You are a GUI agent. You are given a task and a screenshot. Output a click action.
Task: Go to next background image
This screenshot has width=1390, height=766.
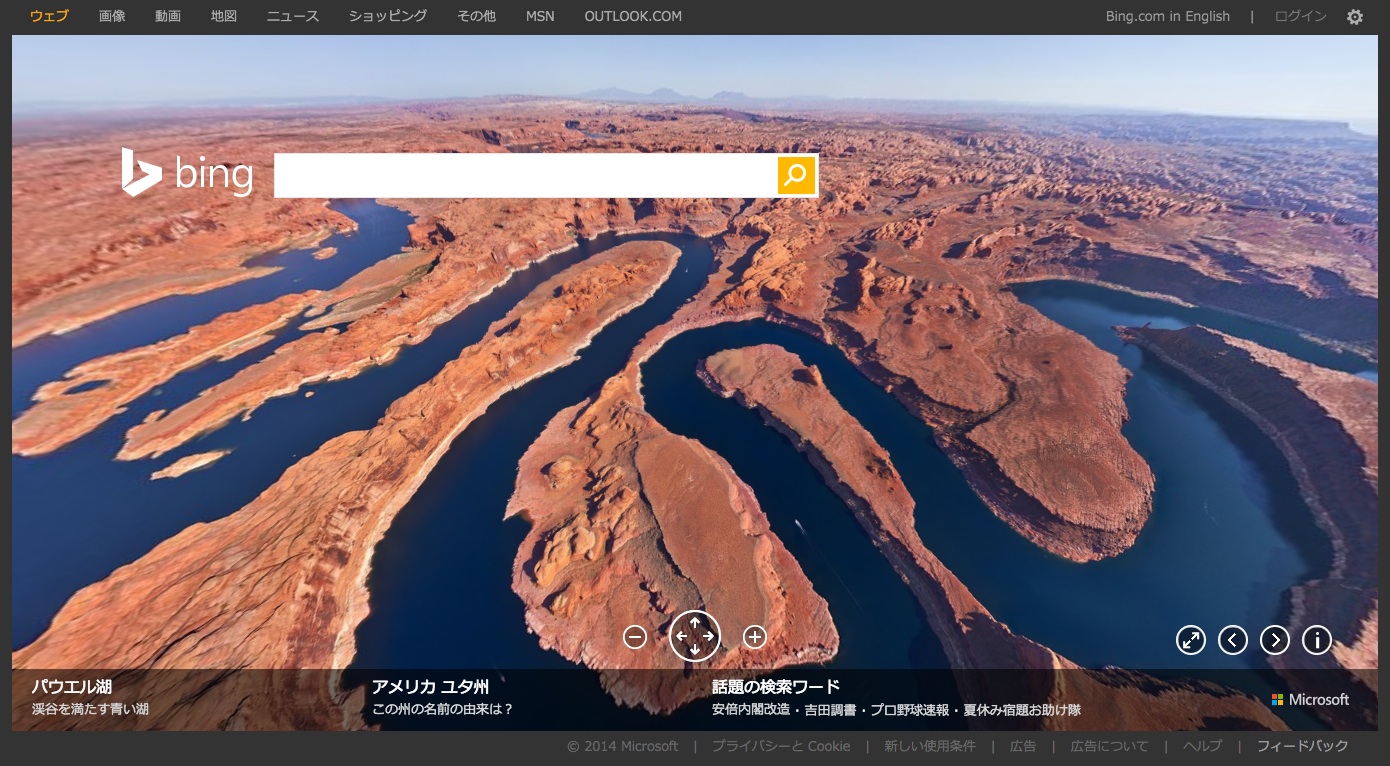(1275, 640)
